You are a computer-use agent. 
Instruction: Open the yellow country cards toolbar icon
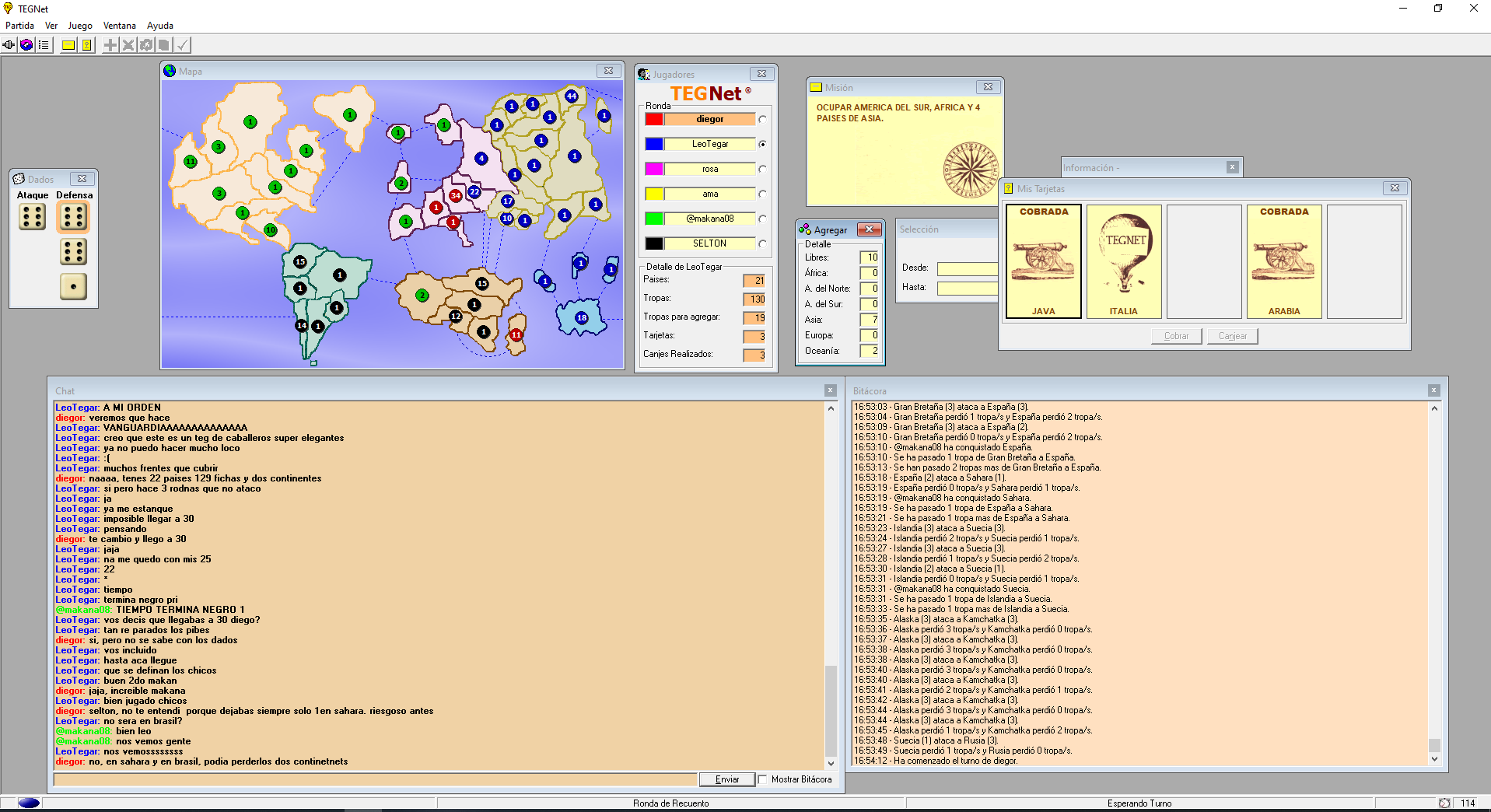click(87, 45)
